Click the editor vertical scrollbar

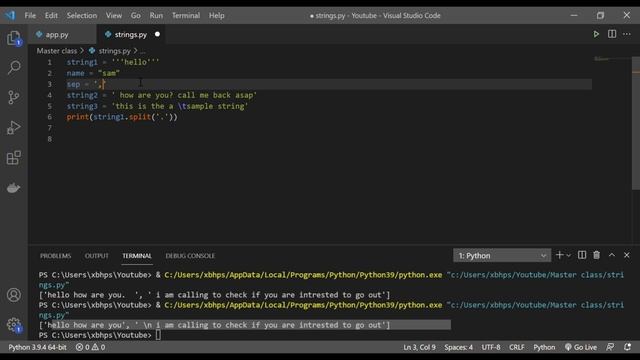click(x=636, y=122)
